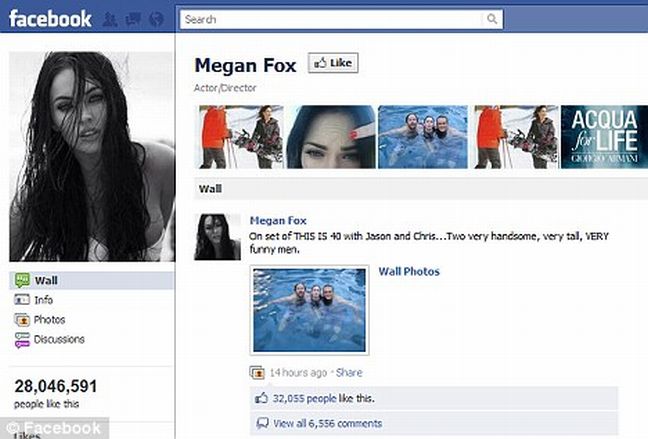This screenshot has width=648, height=439.
Task: Go to Photos in the left sidebar
Action: click(x=49, y=320)
